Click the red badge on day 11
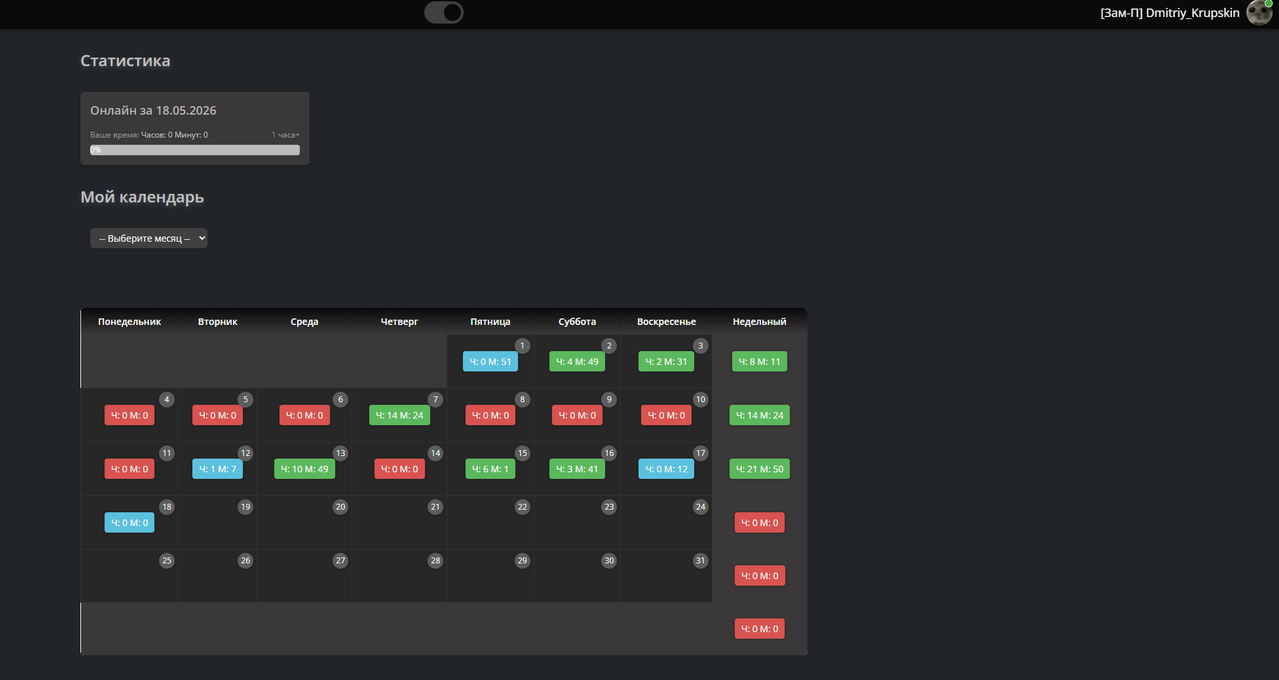Viewport: 1279px width, 680px height. click(x=129, y=468)
